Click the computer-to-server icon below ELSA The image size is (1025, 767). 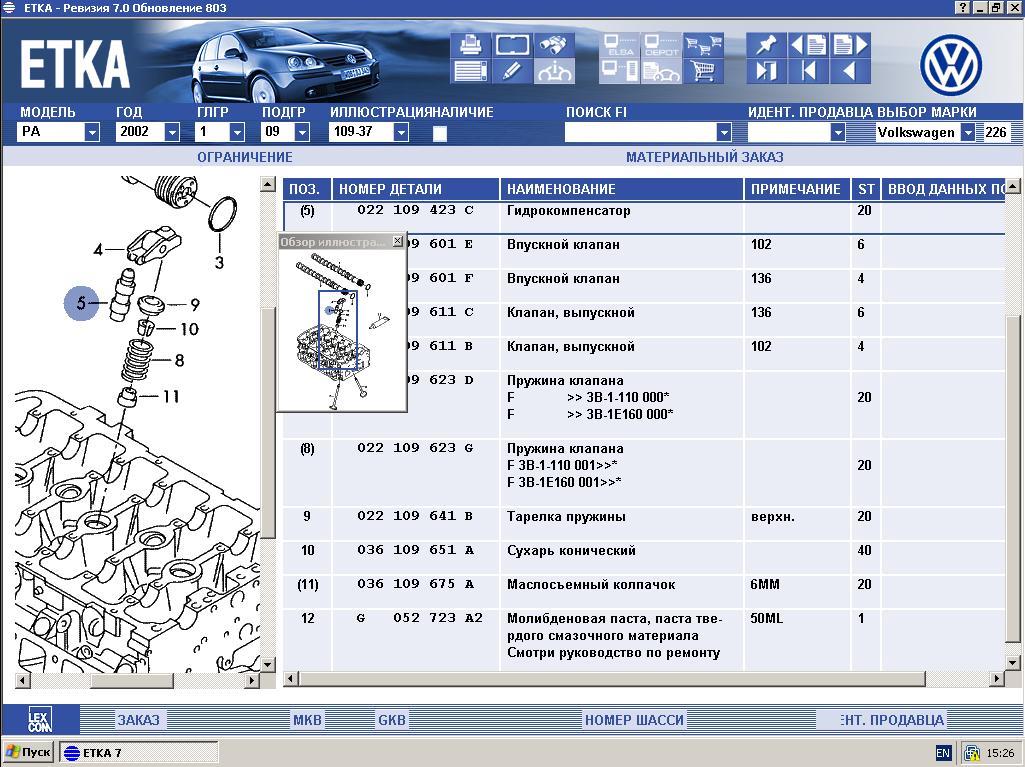click(x=619, y=71)
